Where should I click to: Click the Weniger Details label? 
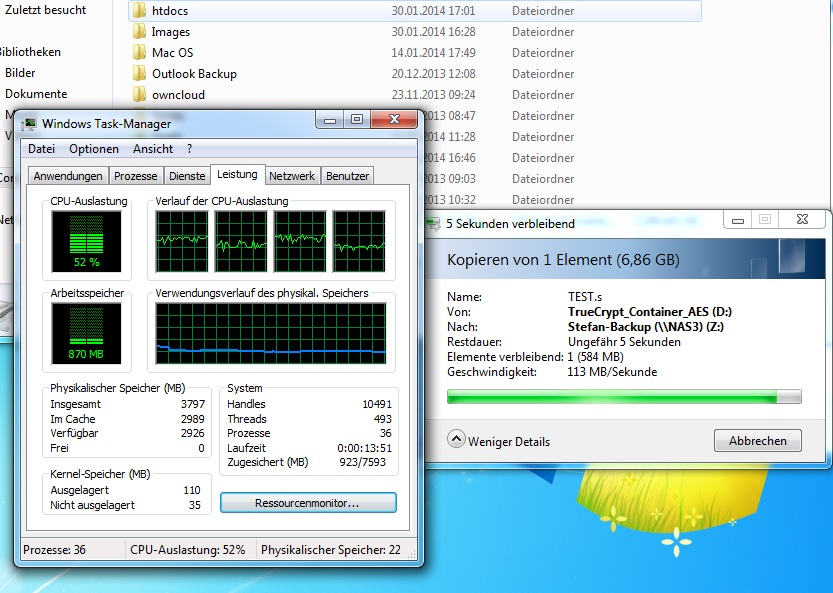pyautogui.click(x=508, y=442)
